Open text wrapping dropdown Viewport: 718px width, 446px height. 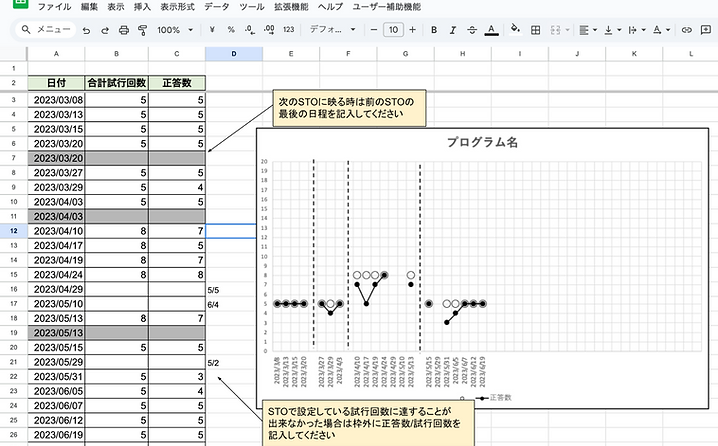click(x=636, y=30)
